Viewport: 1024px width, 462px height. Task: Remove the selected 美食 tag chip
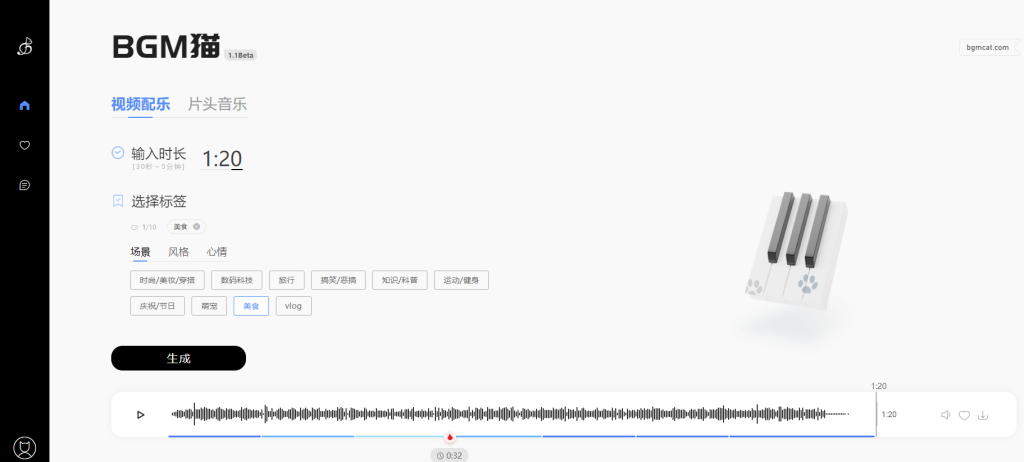196,227
